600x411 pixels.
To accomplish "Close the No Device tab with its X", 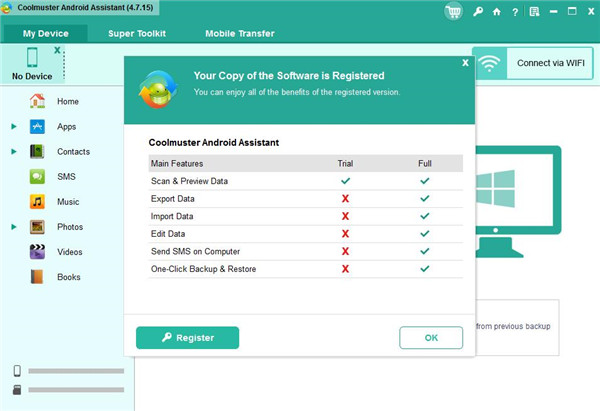I will tap(57, 49).
